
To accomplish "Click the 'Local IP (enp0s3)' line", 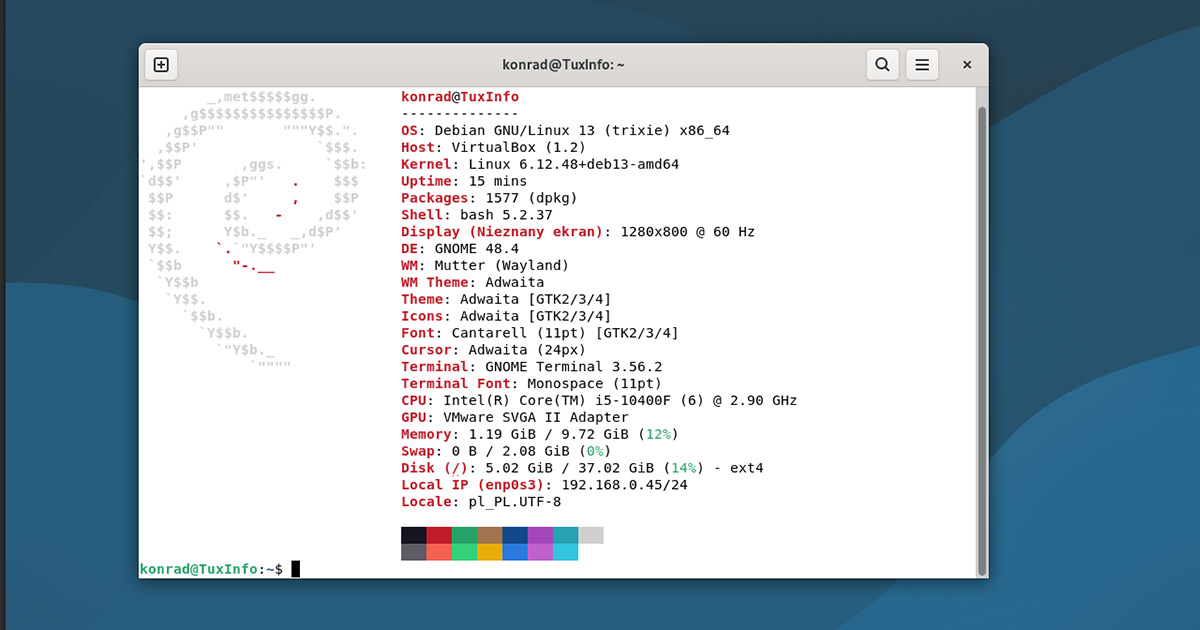I will pos(544,485).
